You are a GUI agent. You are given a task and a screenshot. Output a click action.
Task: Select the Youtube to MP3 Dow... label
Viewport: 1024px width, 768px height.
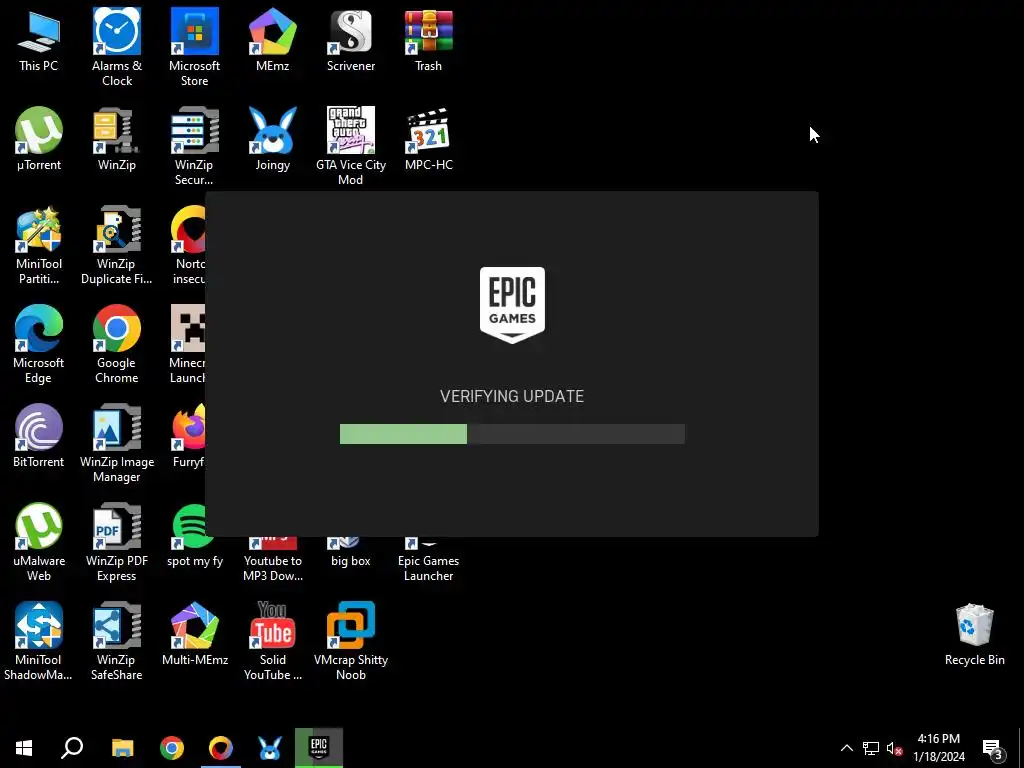273,568
